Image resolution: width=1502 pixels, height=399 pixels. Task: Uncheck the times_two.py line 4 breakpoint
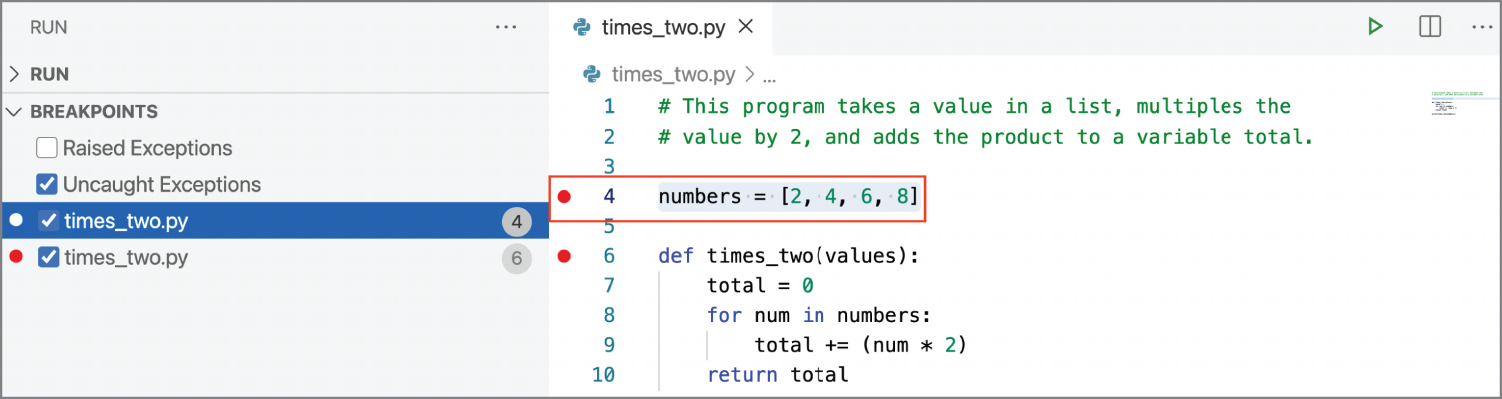48,221
